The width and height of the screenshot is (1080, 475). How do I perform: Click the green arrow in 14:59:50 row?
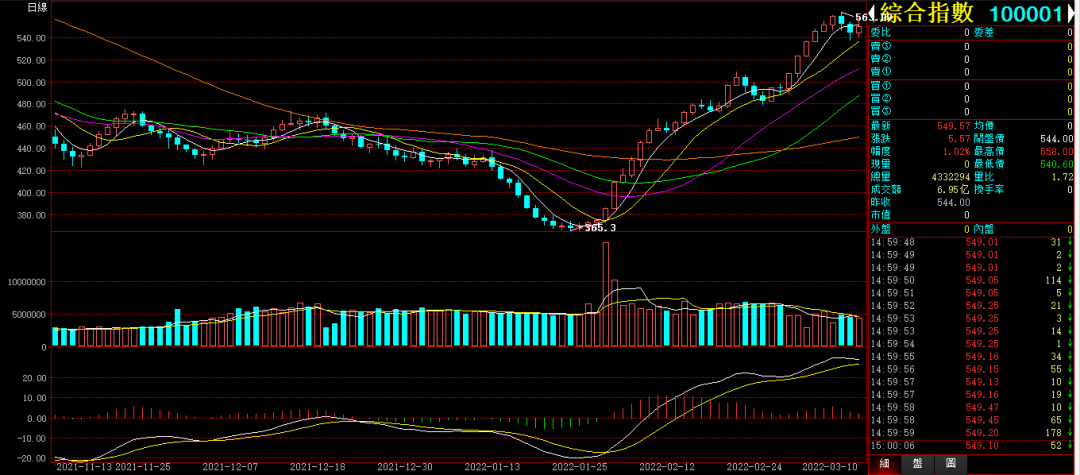(x=1070, y=280)
